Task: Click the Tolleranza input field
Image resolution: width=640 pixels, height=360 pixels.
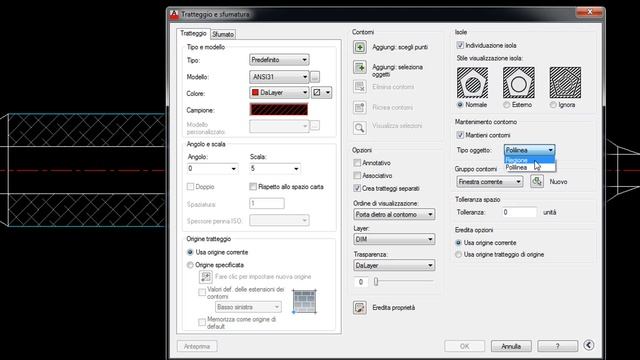Action: point(519,212)
